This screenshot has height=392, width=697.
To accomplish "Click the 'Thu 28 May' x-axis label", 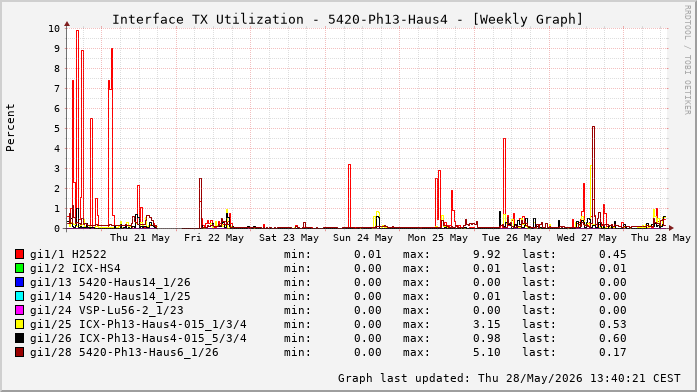I will (x=661, y=238).
